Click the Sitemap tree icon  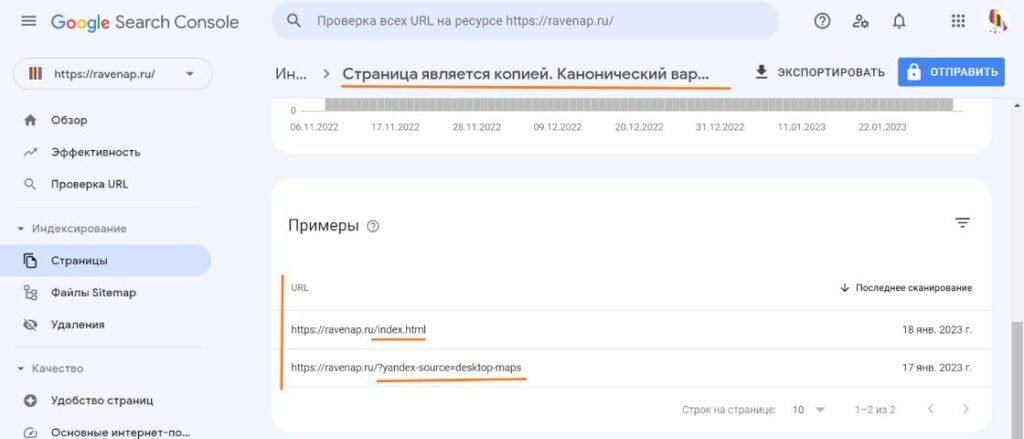30,293
